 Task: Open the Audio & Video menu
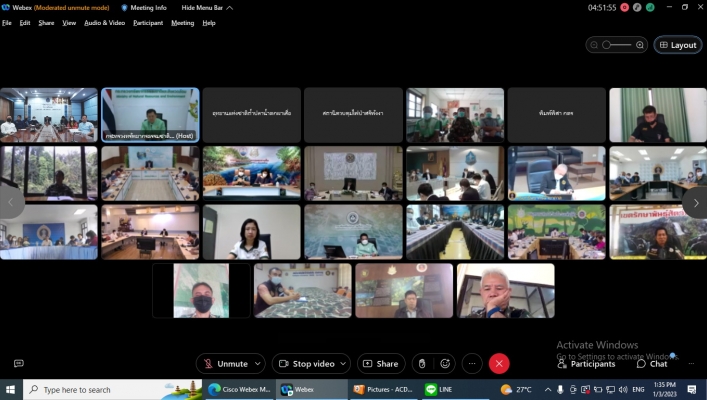pos(105,23)
